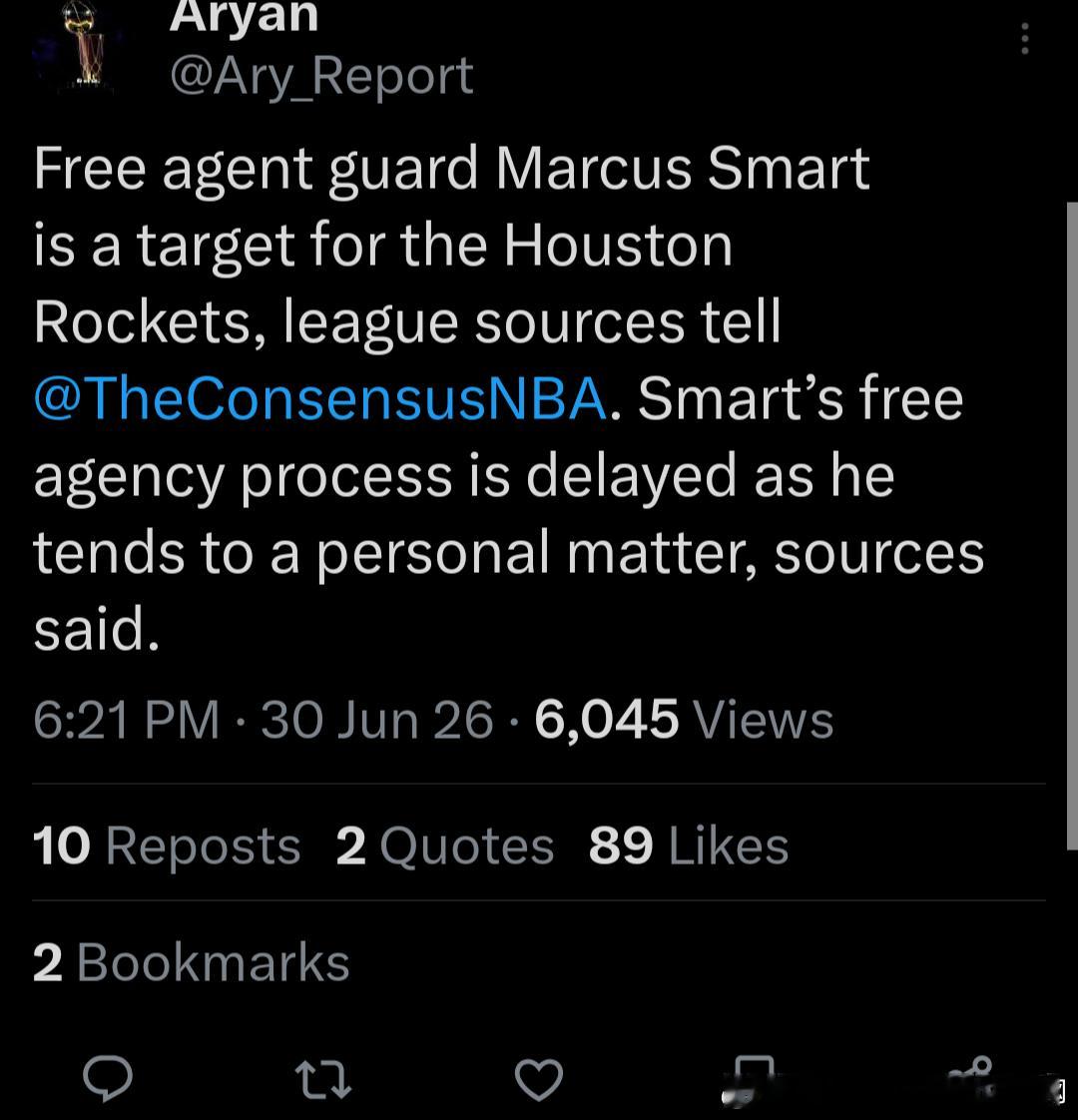Open the reply icon under the tweet
Image resolution: width=1078 pixels, height=1120 pixels.
[x=108, y=1078]
